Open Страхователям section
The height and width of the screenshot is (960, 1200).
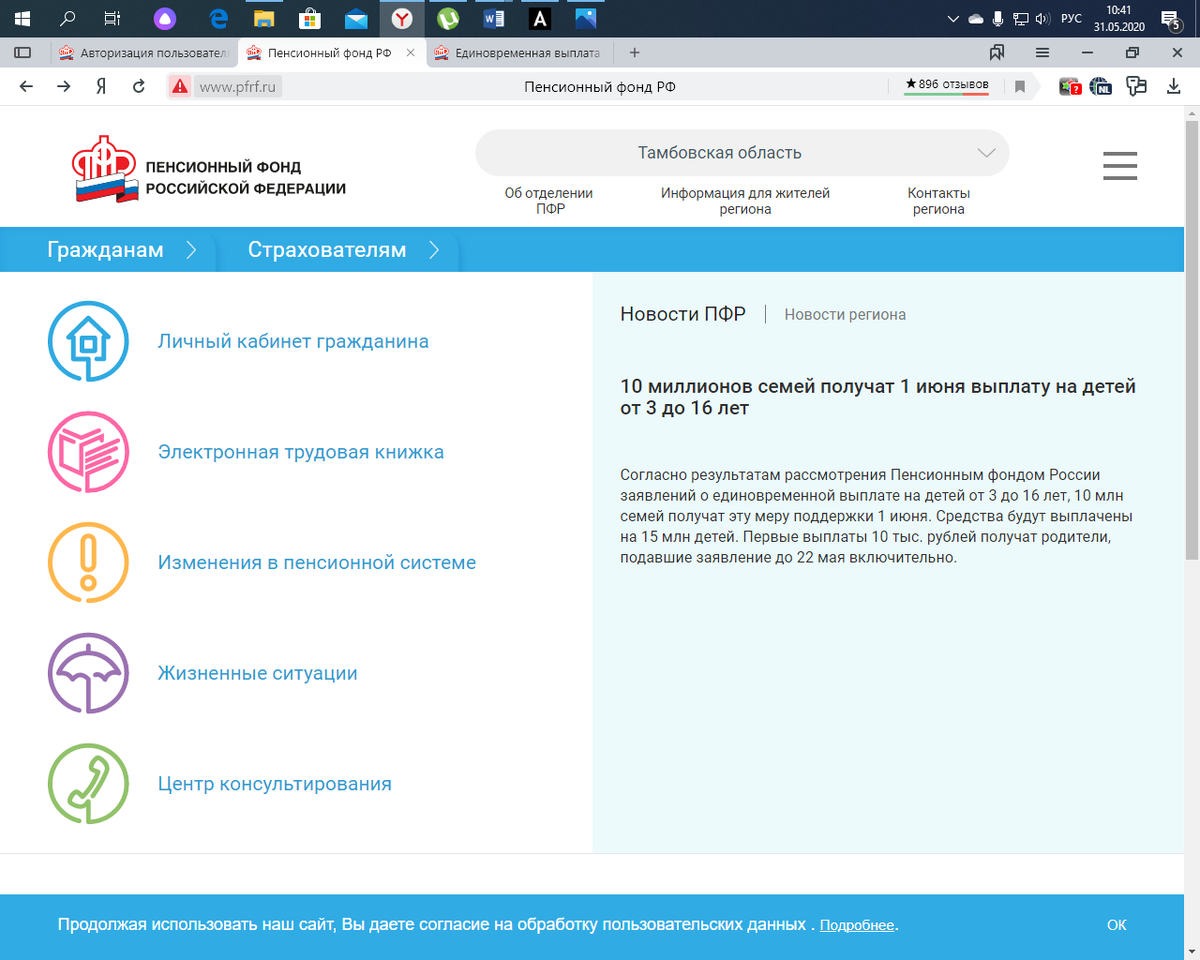(x=327, y=250)
